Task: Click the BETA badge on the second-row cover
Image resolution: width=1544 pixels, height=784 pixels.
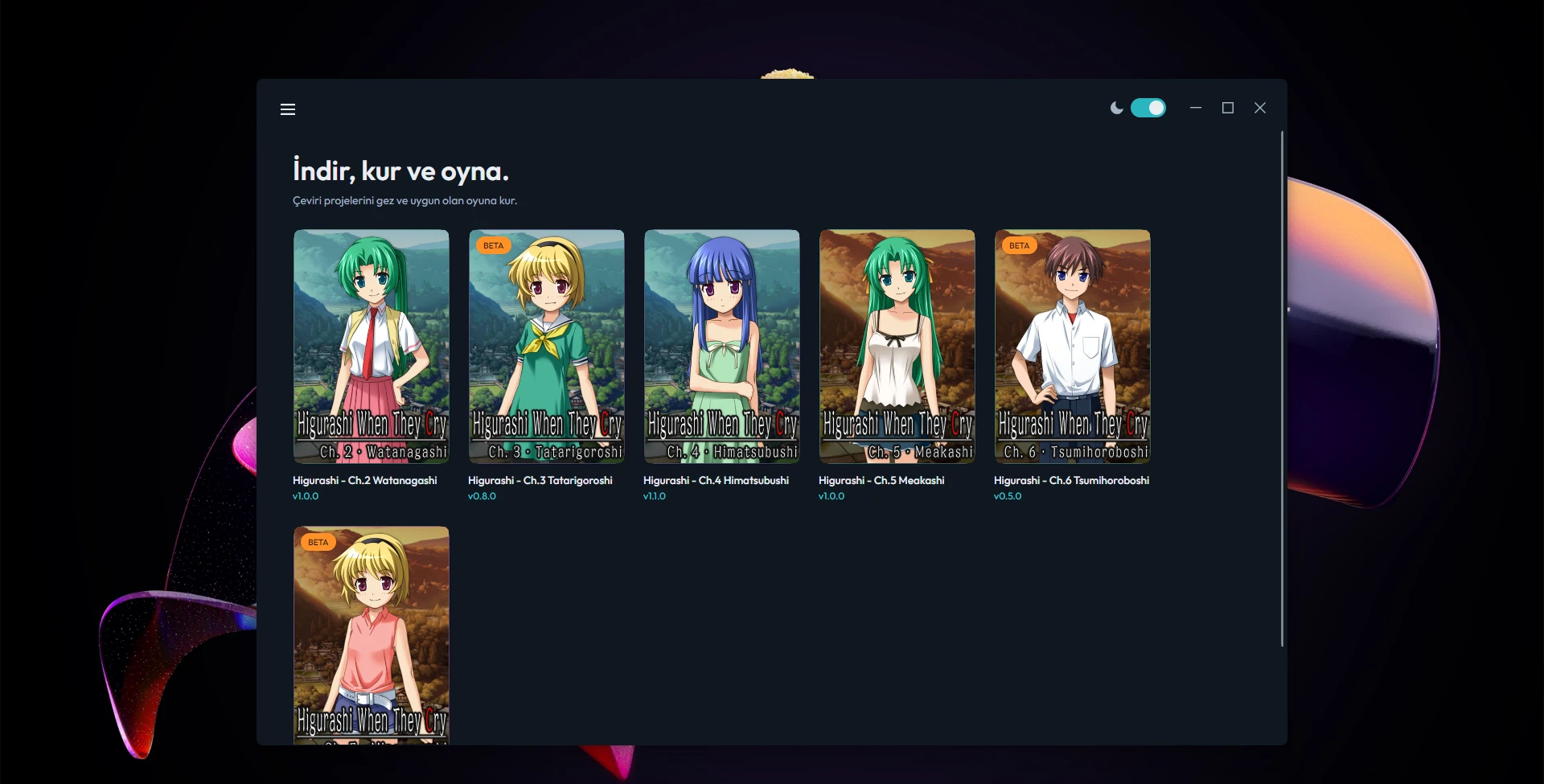Action: pyautogui.click(x=318, y=542)
